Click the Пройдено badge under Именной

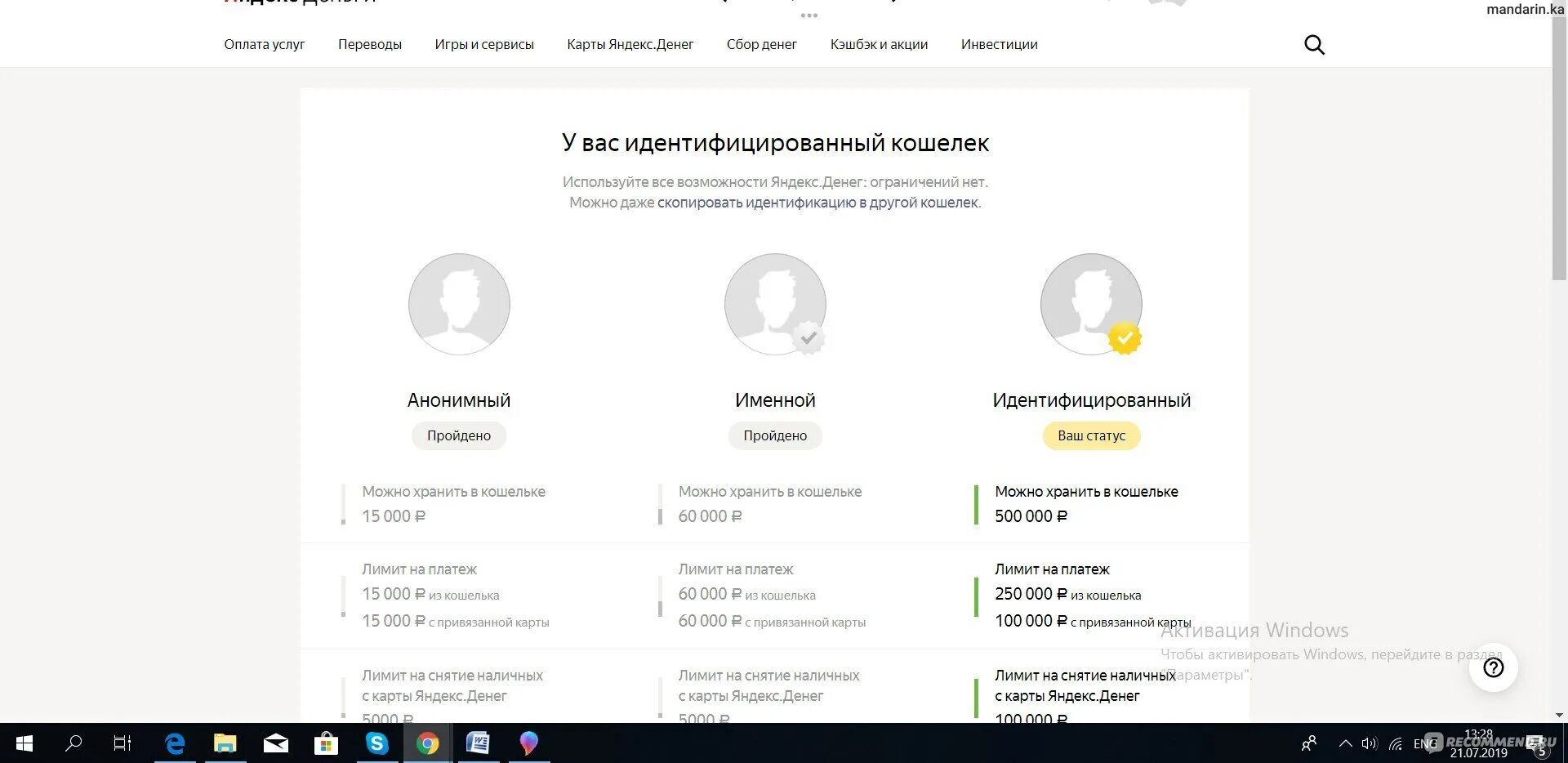(x=775, y=435)
